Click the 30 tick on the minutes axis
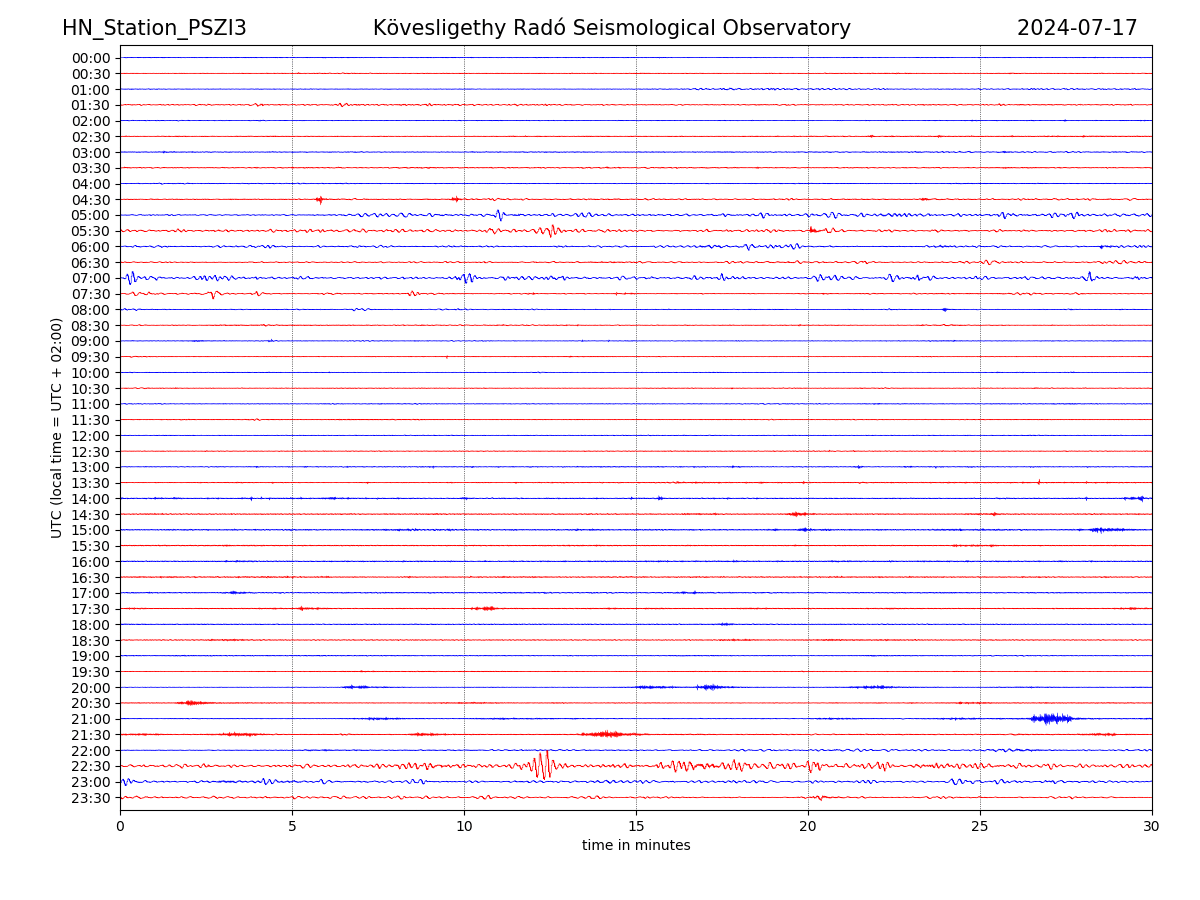Viewport: 1200px width, 900px height. 1151,827
